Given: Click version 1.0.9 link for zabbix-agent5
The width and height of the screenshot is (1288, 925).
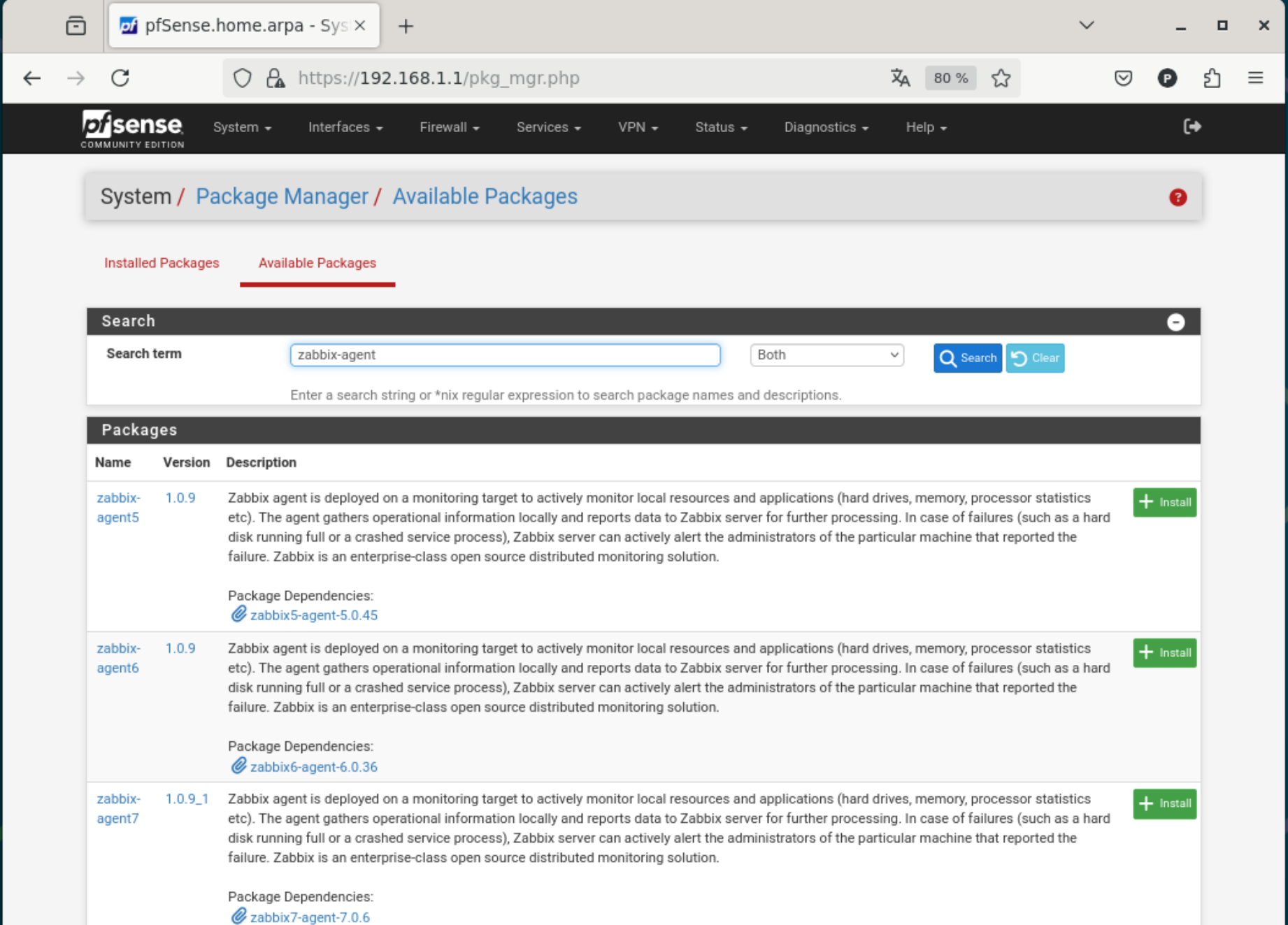Looking at the screenshot, I should [180, 498].
